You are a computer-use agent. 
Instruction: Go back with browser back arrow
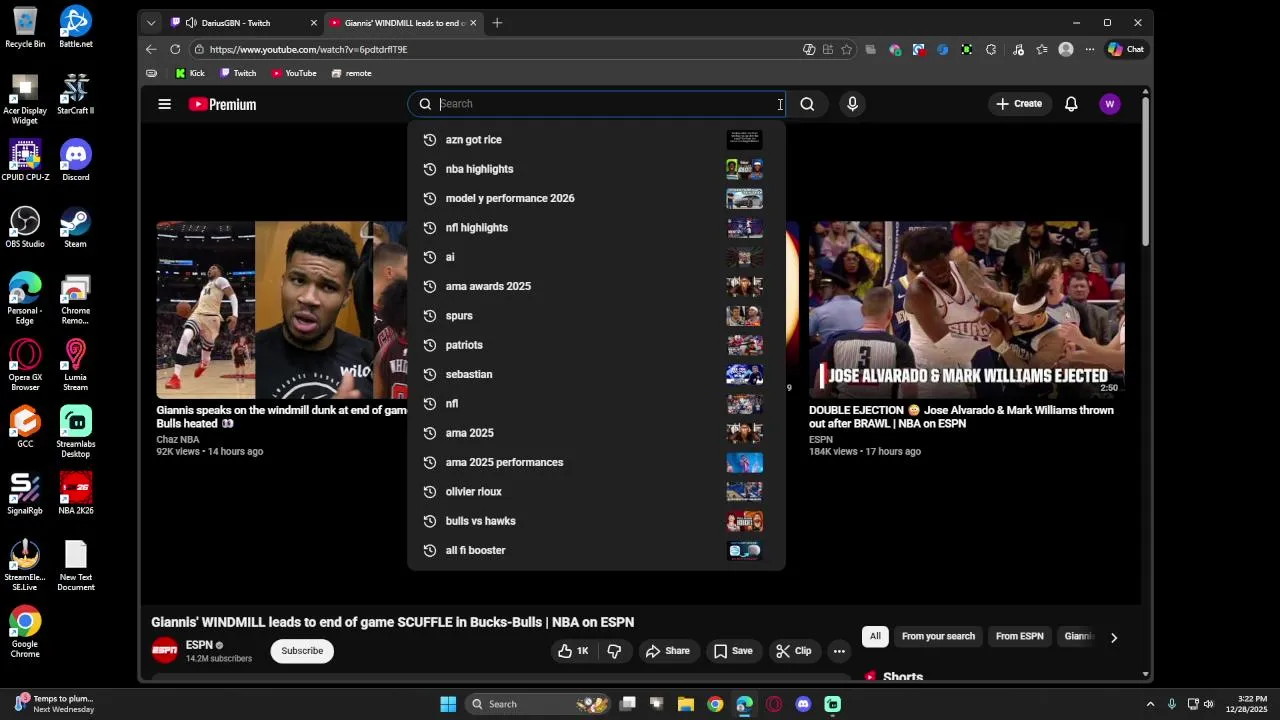click(x=151, y=49)
